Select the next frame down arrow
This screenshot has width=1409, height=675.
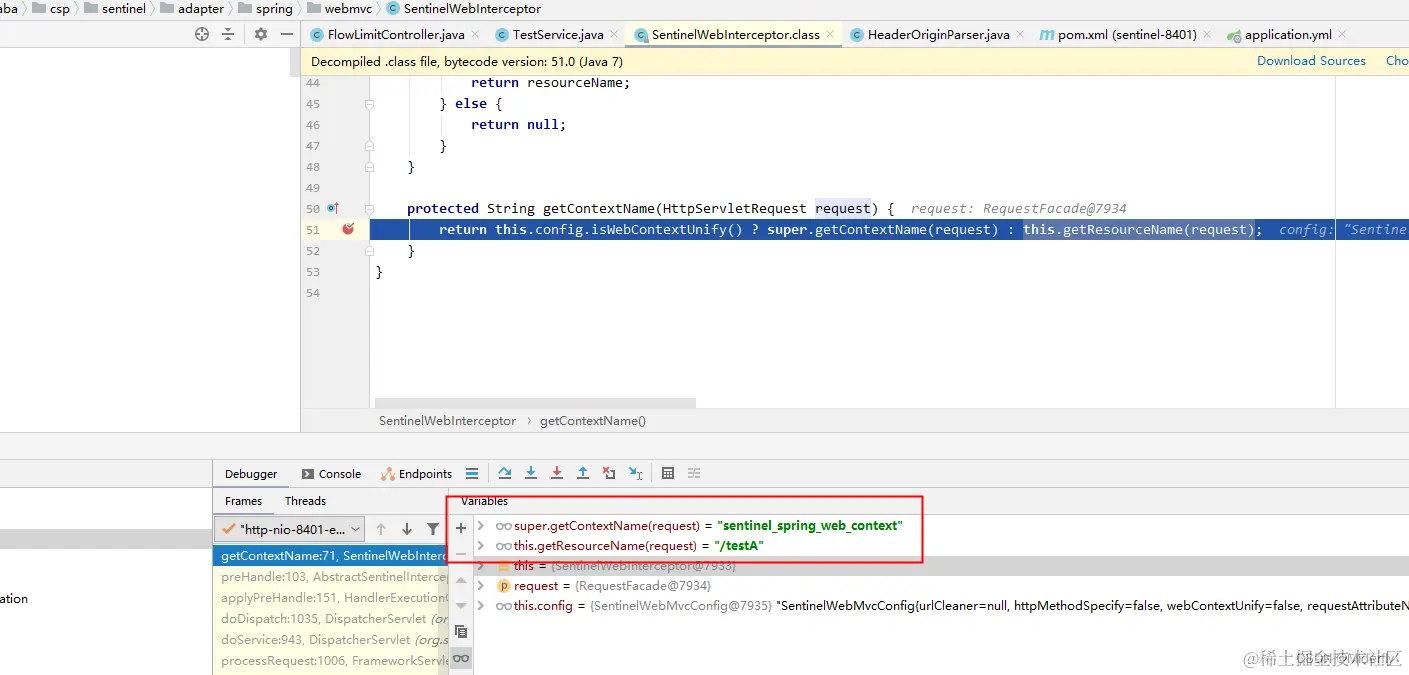pyautogui.click(x=407, y=529)
